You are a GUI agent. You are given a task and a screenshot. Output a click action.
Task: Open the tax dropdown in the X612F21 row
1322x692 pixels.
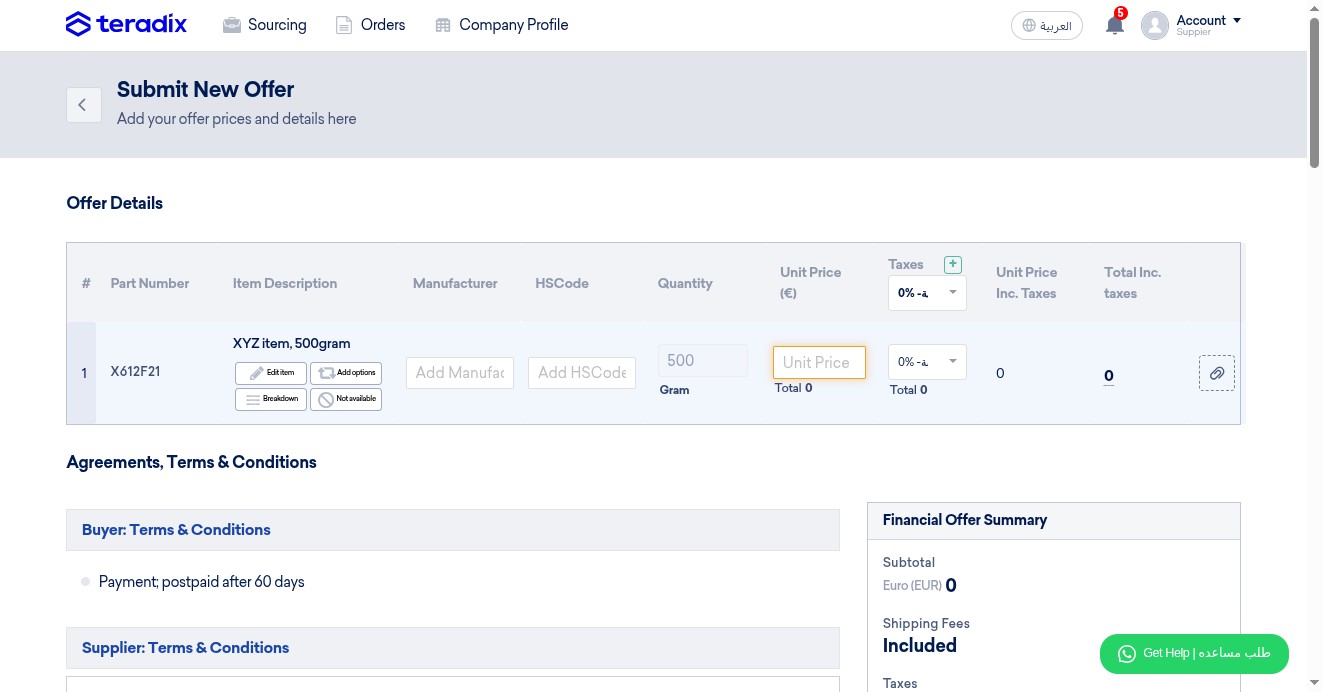[927, 362]
